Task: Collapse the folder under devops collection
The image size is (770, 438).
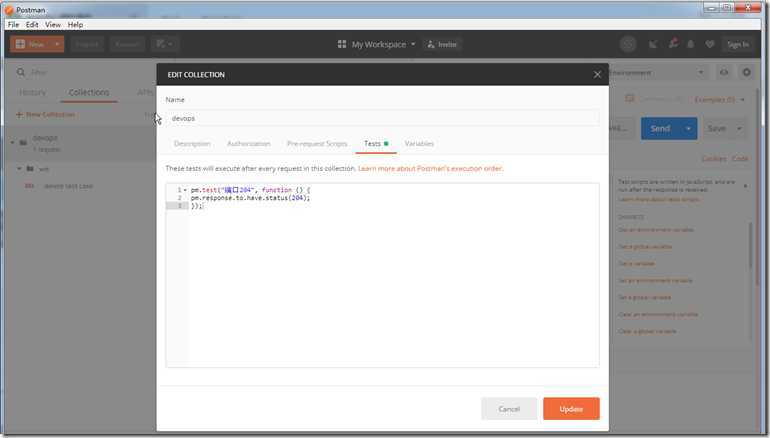Action: coord(19,168)
